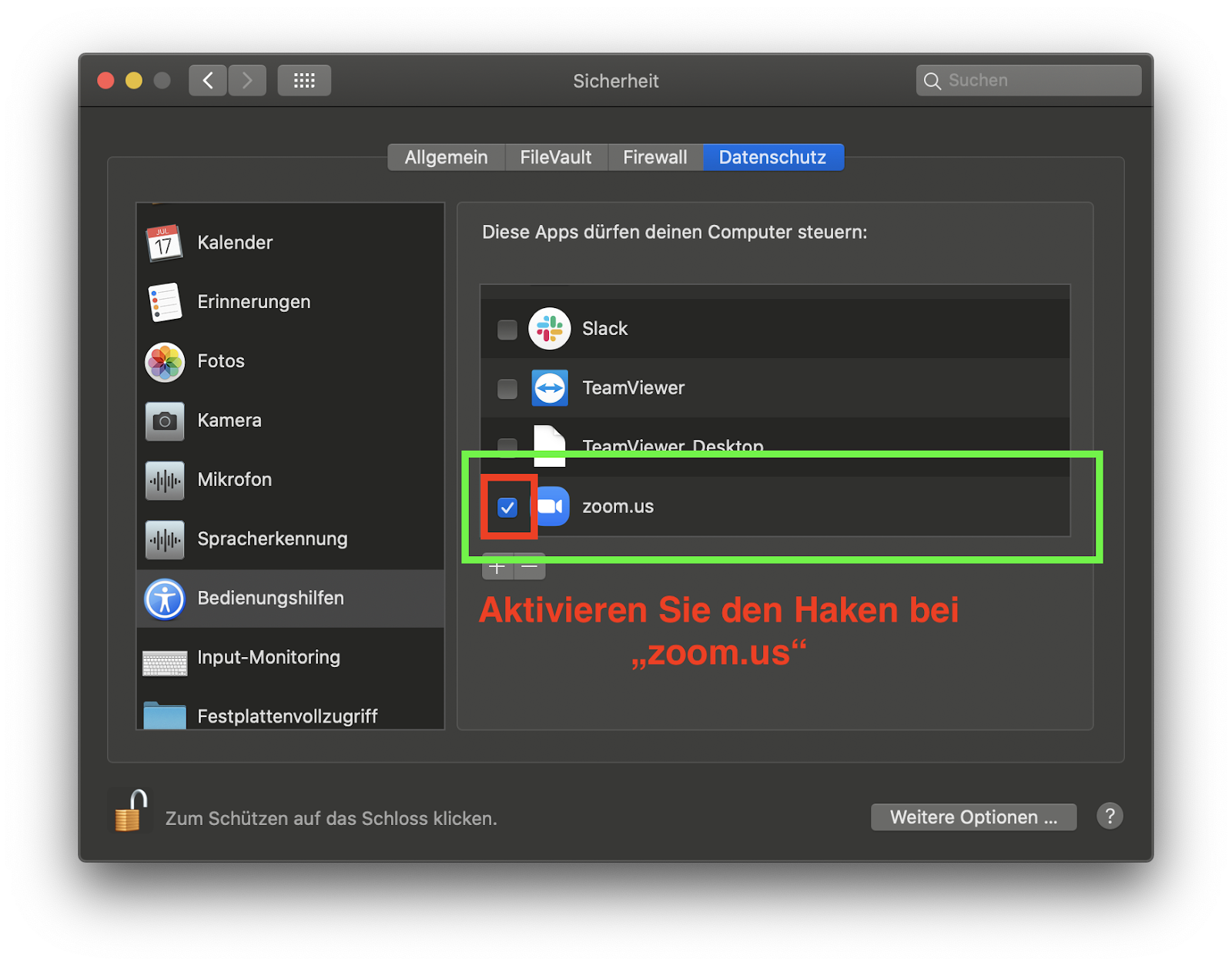Screen dimensions: 1232x966
Task: Select the Slack app name
Action: pyautogui.click(x=605, y=329)
